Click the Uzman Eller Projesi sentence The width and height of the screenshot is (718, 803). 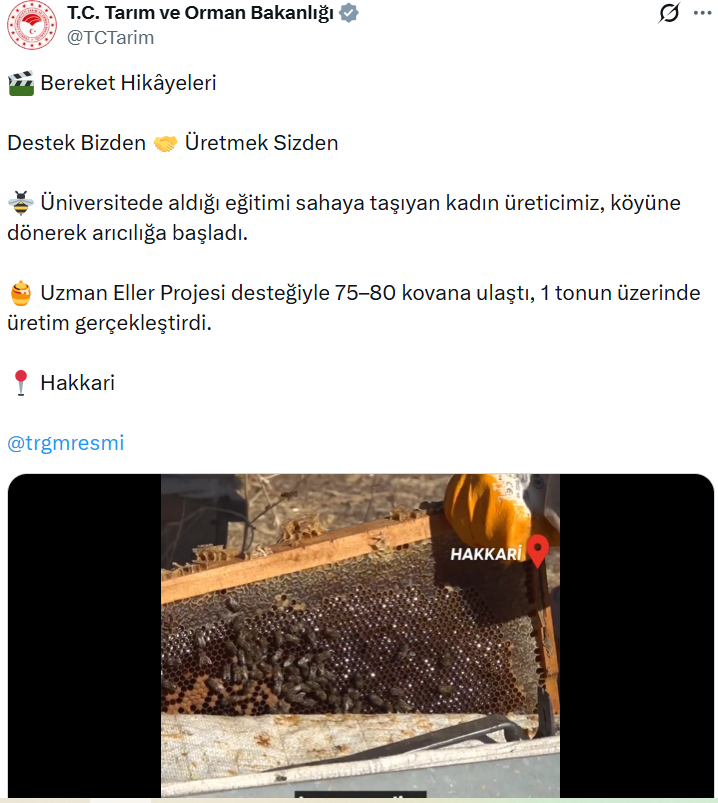(x=353, y=308)
